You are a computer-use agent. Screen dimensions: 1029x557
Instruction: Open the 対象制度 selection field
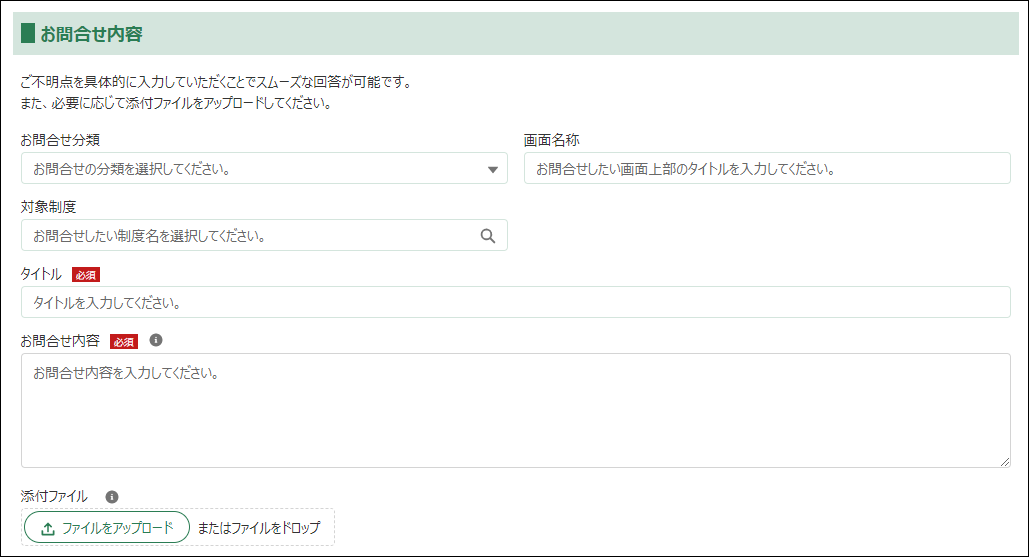[x=250, y=236]
